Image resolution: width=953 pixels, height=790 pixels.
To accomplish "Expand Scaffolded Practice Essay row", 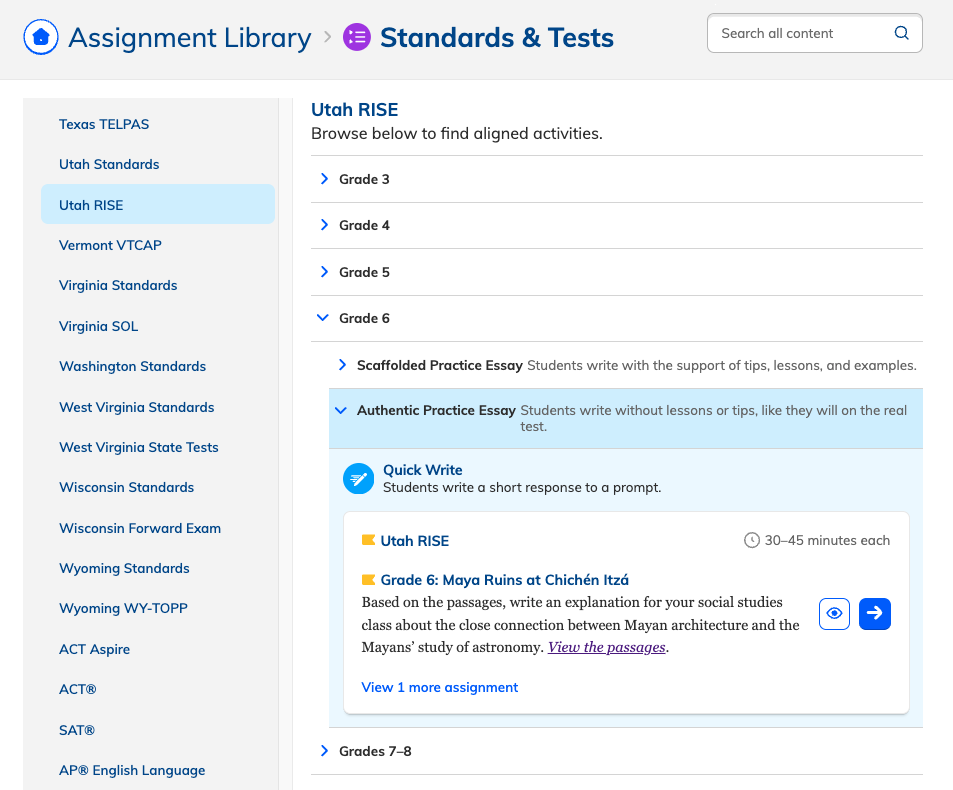I will coord(626,365).
